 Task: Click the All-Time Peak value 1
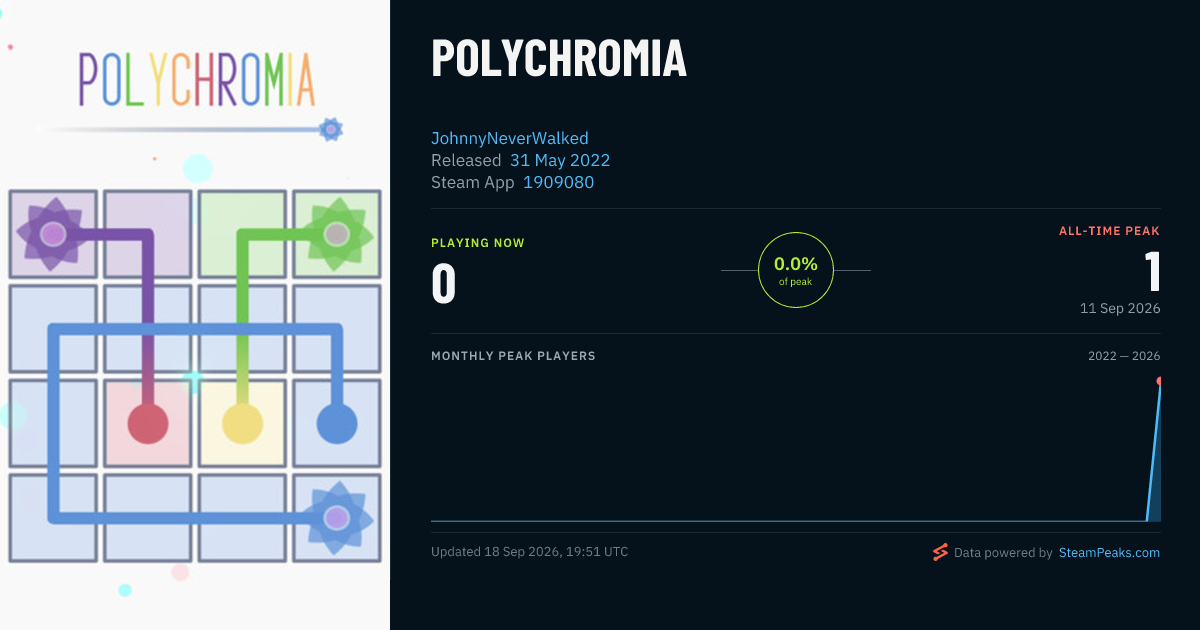point(1152,272)
